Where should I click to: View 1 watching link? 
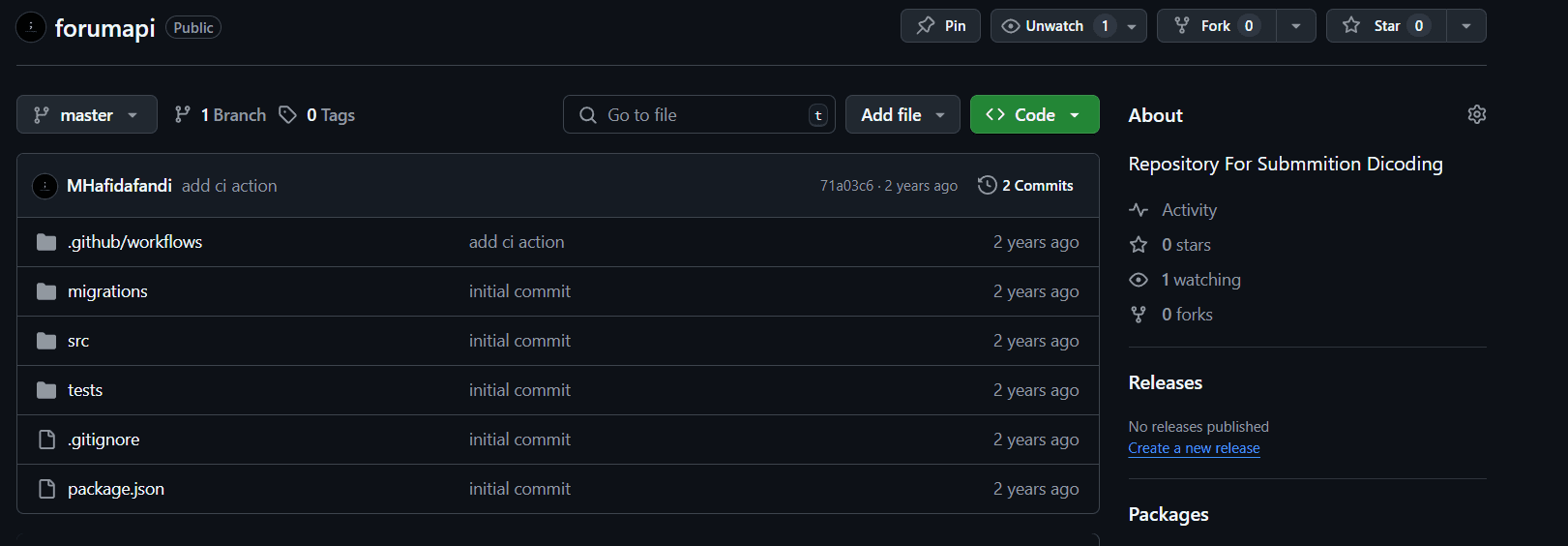tap(1201, 280)
